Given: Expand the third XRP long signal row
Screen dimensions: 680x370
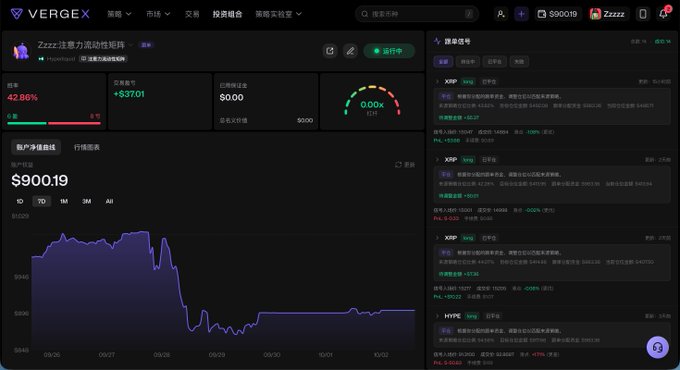Looking at the screenshot, I should coord(437,237).
